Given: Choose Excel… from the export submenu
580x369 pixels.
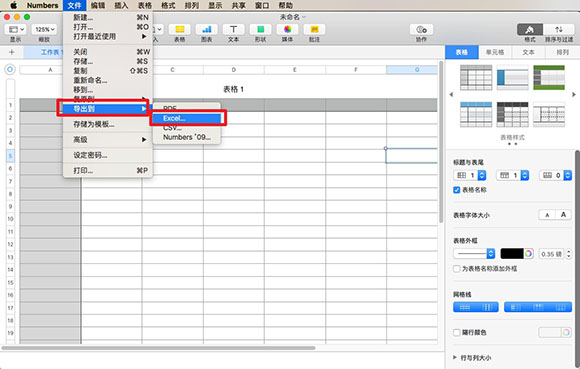Looking at the screenshot, I should tap(187, 118).
